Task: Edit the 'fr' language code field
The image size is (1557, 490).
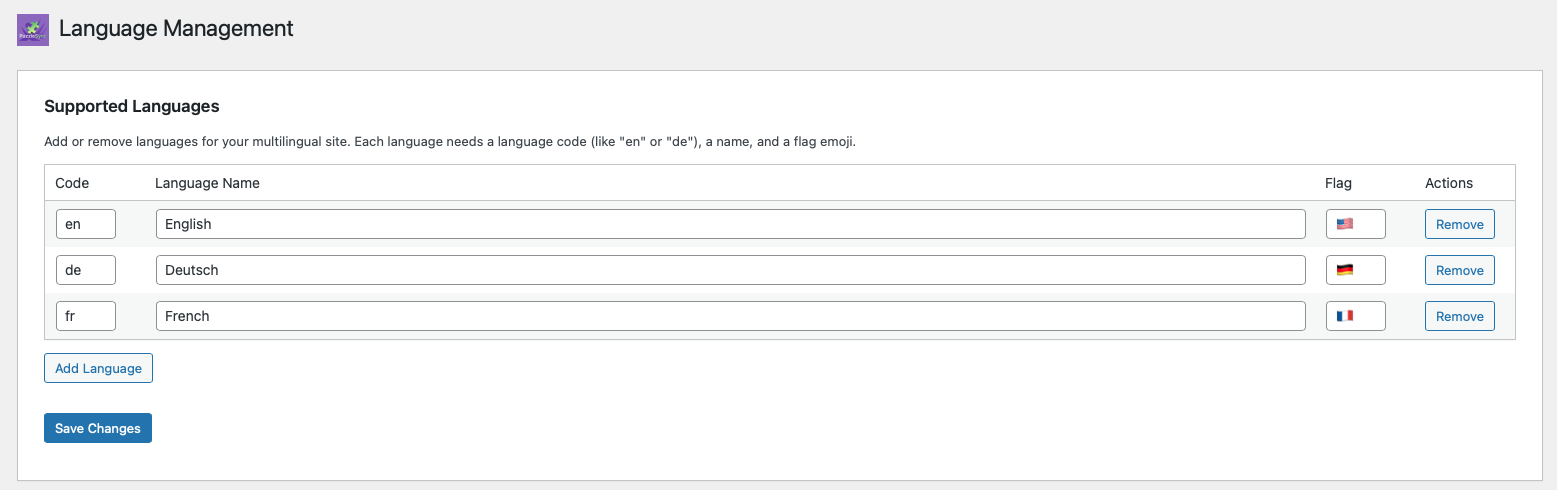Action: point(86,316)
